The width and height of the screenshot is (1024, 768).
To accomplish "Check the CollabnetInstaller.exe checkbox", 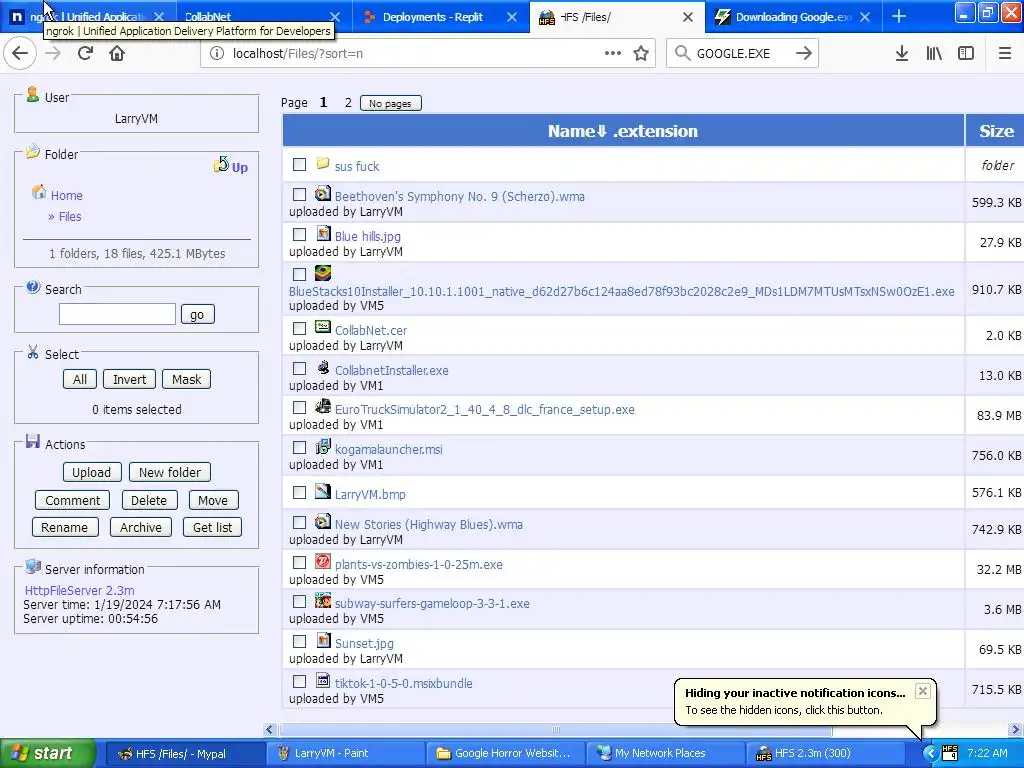I will tap(299, 368).
